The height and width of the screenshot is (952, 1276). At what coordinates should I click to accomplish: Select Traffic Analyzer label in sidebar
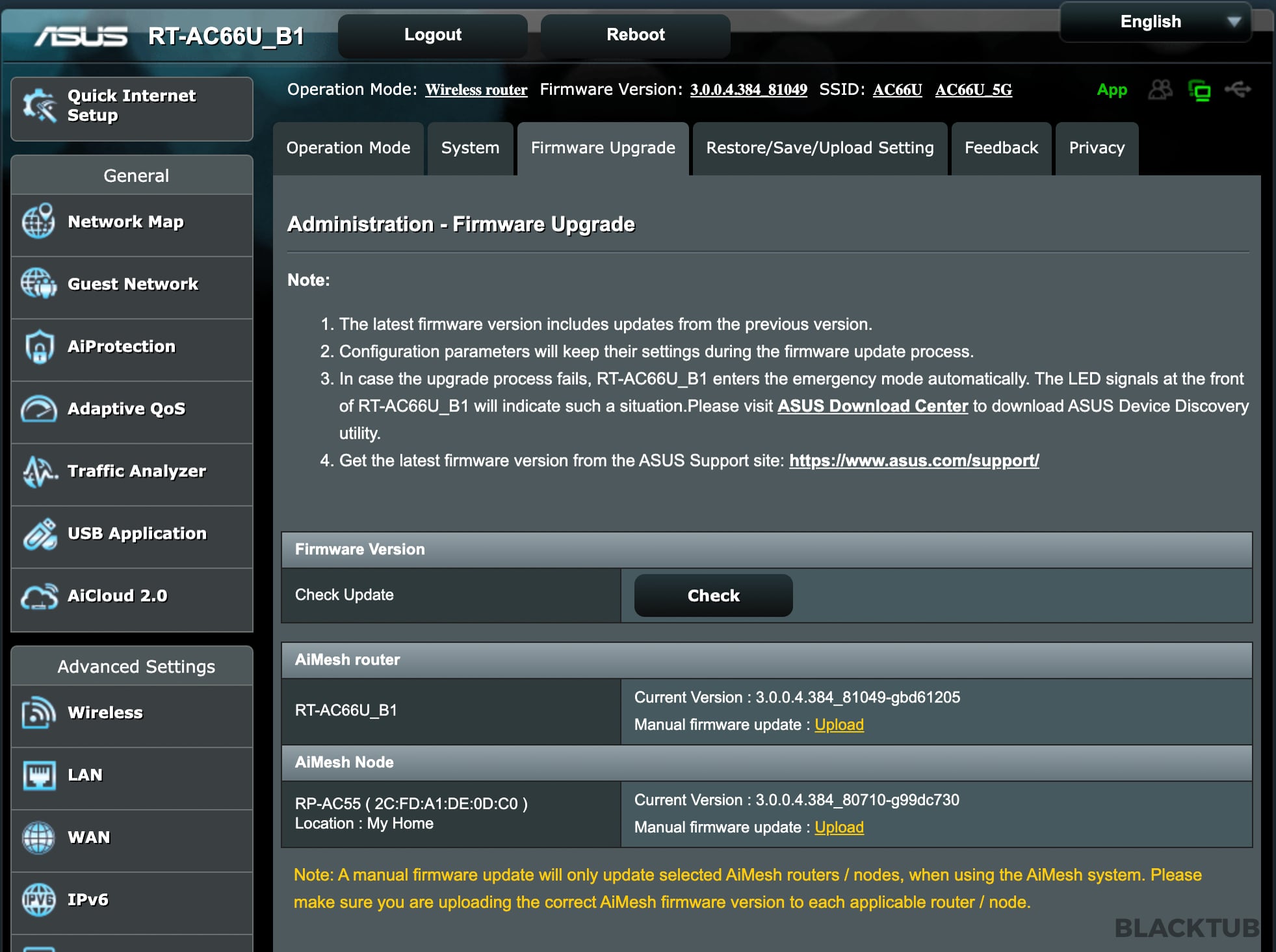click(x=137, y=472)
